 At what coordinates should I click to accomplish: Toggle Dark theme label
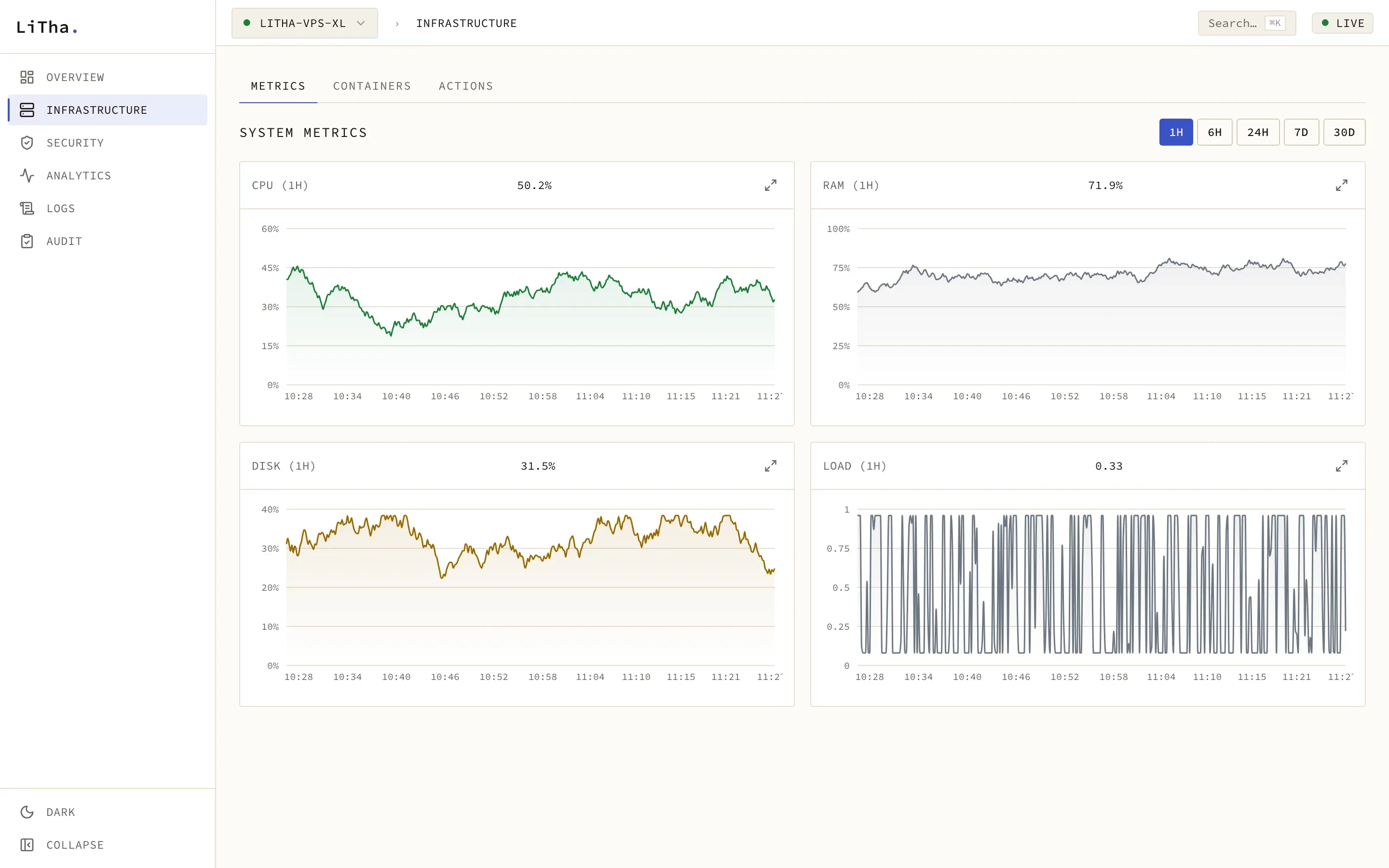[x=61, y=812]
